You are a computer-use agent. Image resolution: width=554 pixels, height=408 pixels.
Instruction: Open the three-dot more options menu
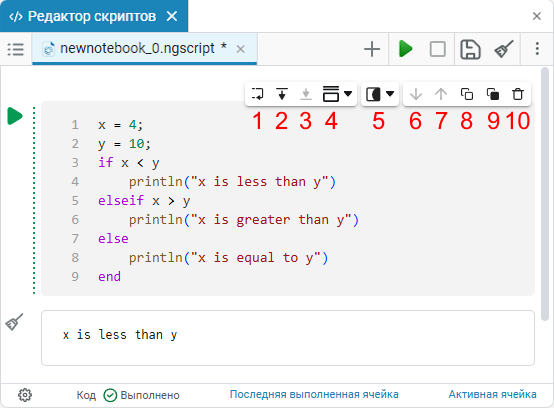coord(537,49)
